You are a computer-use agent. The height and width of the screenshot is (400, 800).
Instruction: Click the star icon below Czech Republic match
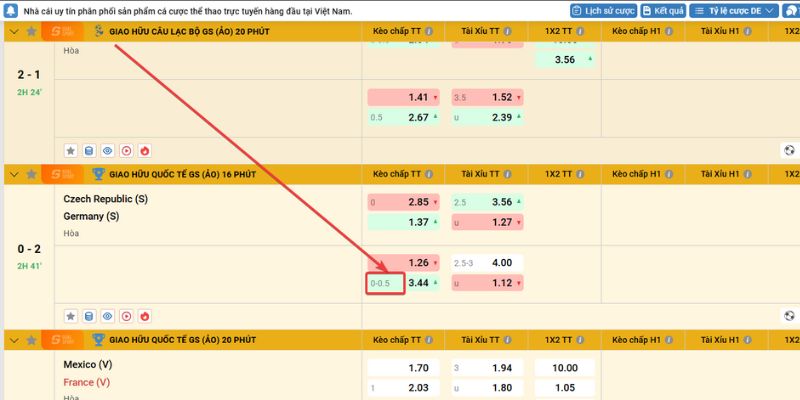[71, 316]
